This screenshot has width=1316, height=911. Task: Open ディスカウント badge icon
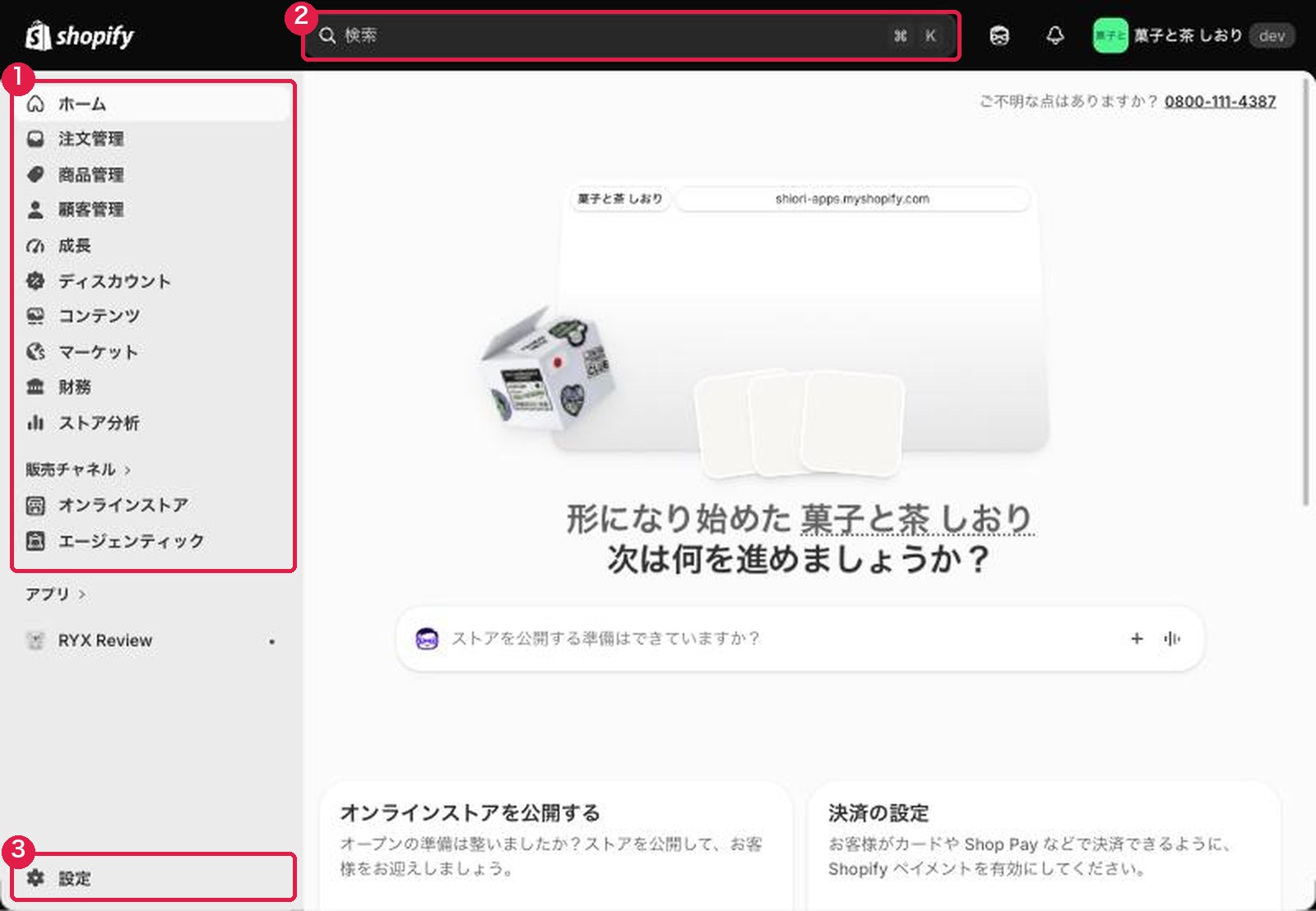35,281
